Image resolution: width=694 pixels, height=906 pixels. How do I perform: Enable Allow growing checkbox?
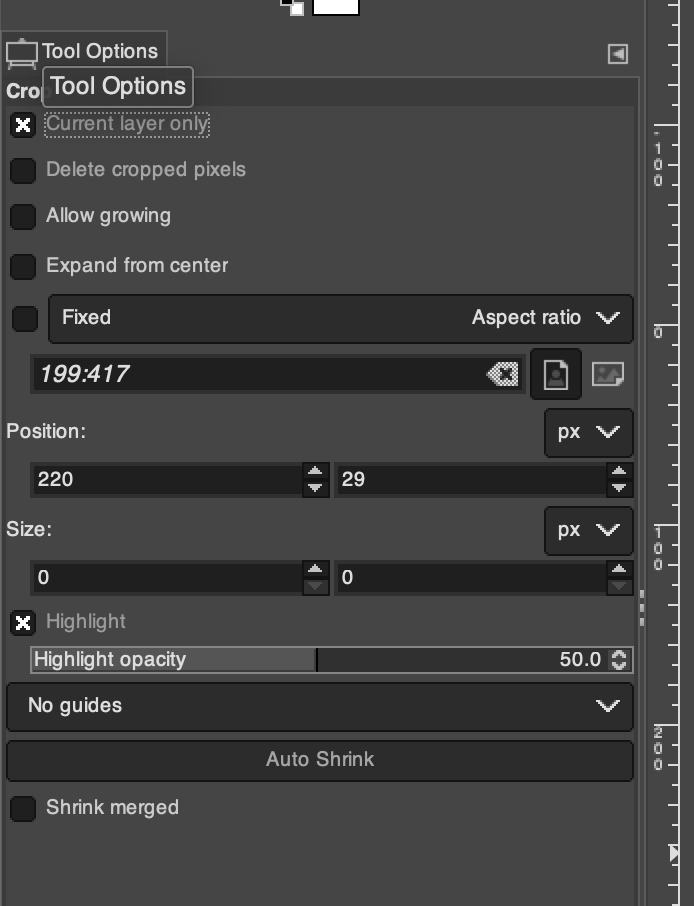pos(23,216)
